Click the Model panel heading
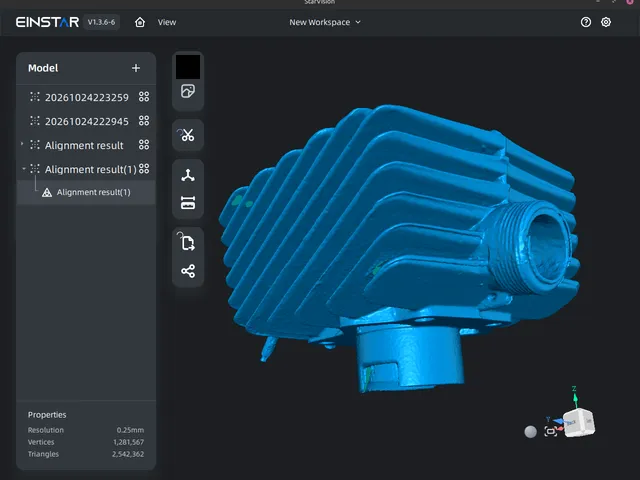The height and width of the screenshot is (480, 640). pos(43,68)
